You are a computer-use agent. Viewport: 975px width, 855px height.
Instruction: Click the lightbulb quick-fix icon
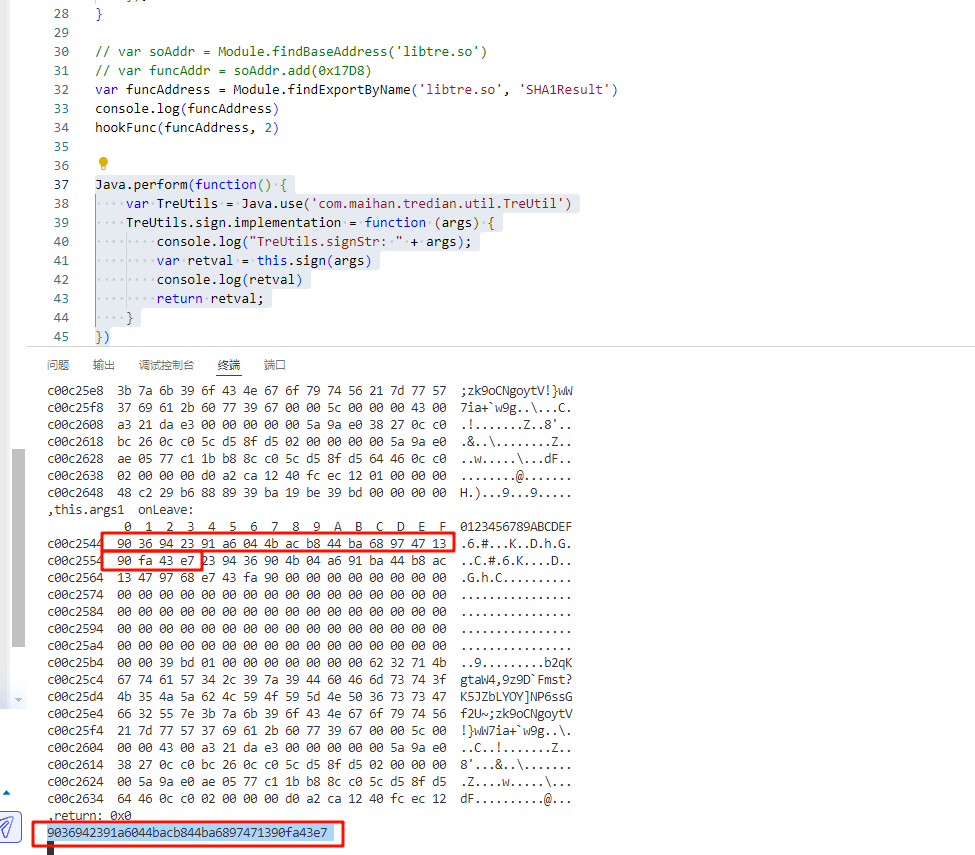point(102,163)
